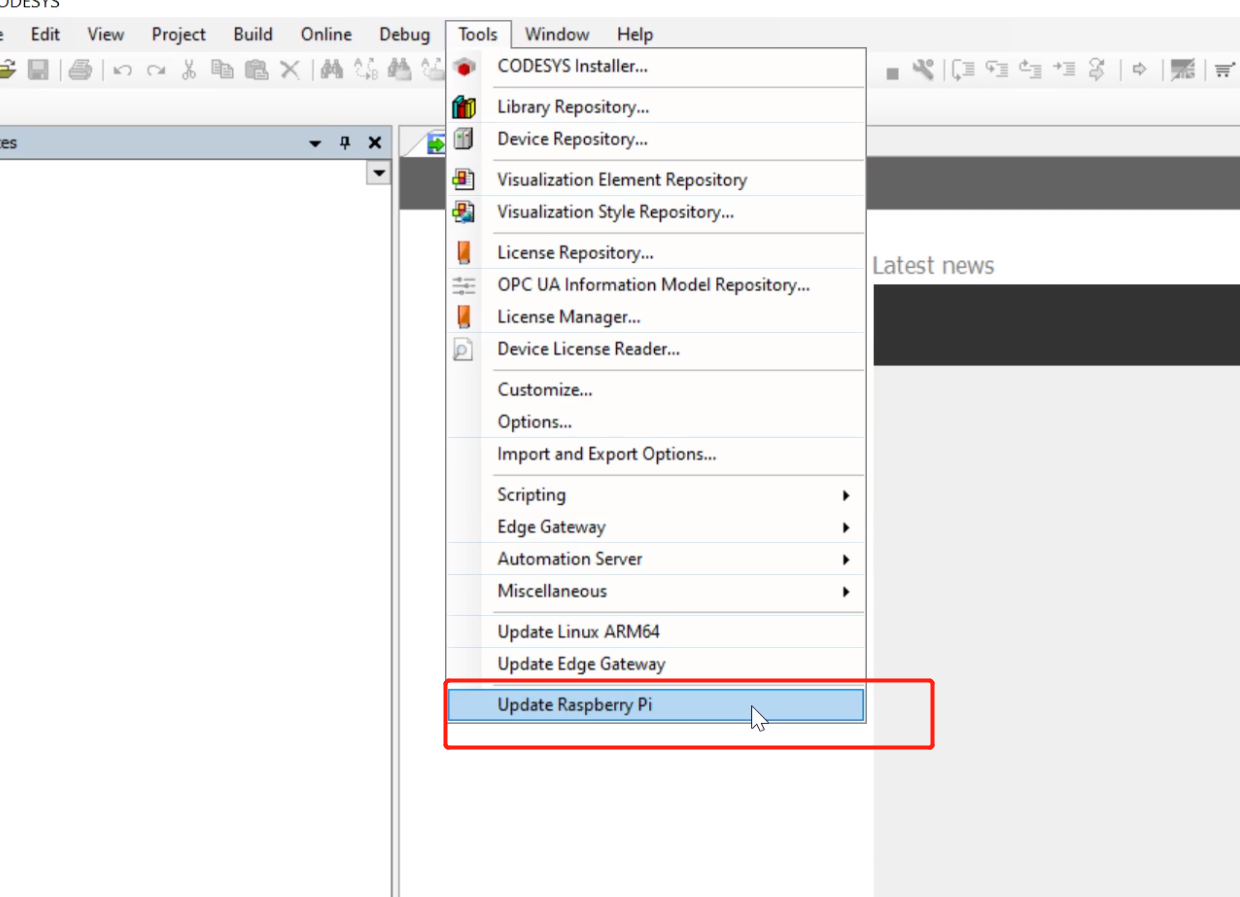Click the diagonal split chart toolbar icon

(x=1183, y=69)
